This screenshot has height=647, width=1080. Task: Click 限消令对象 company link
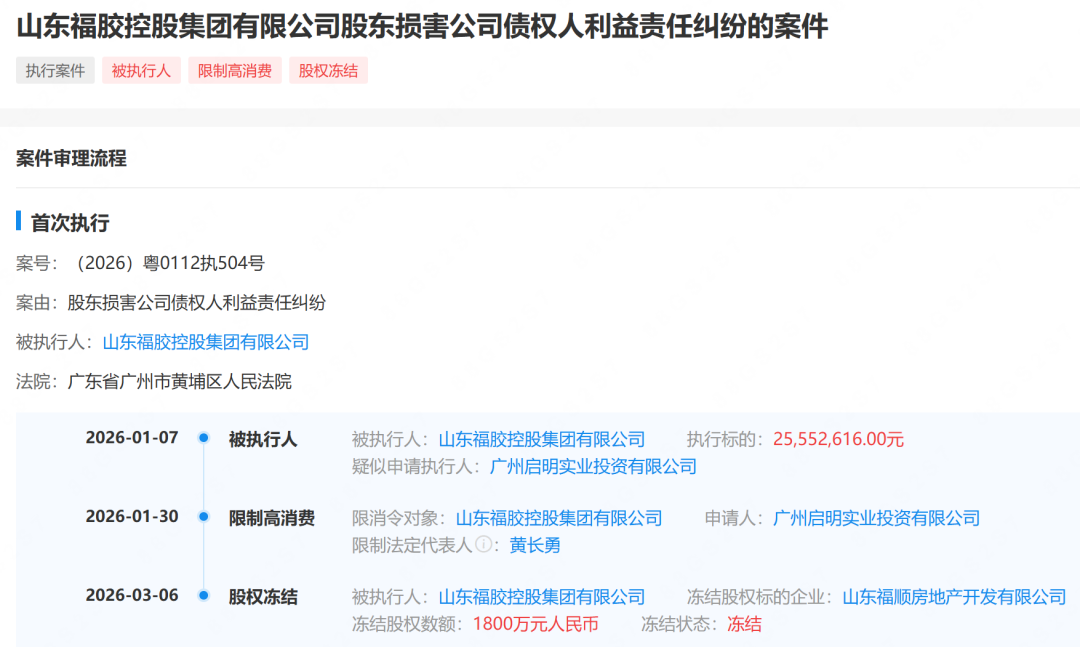[x=558, y=518]
